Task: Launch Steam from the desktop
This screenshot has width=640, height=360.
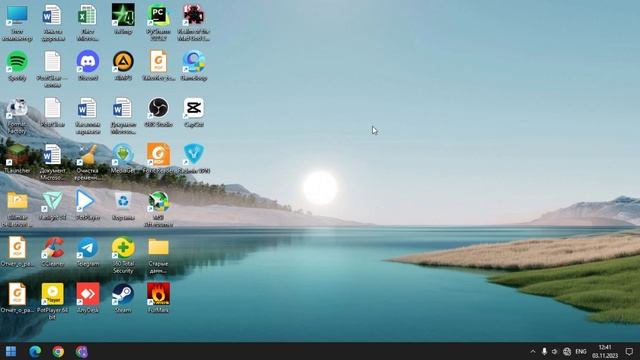Action: click(123, 298)
